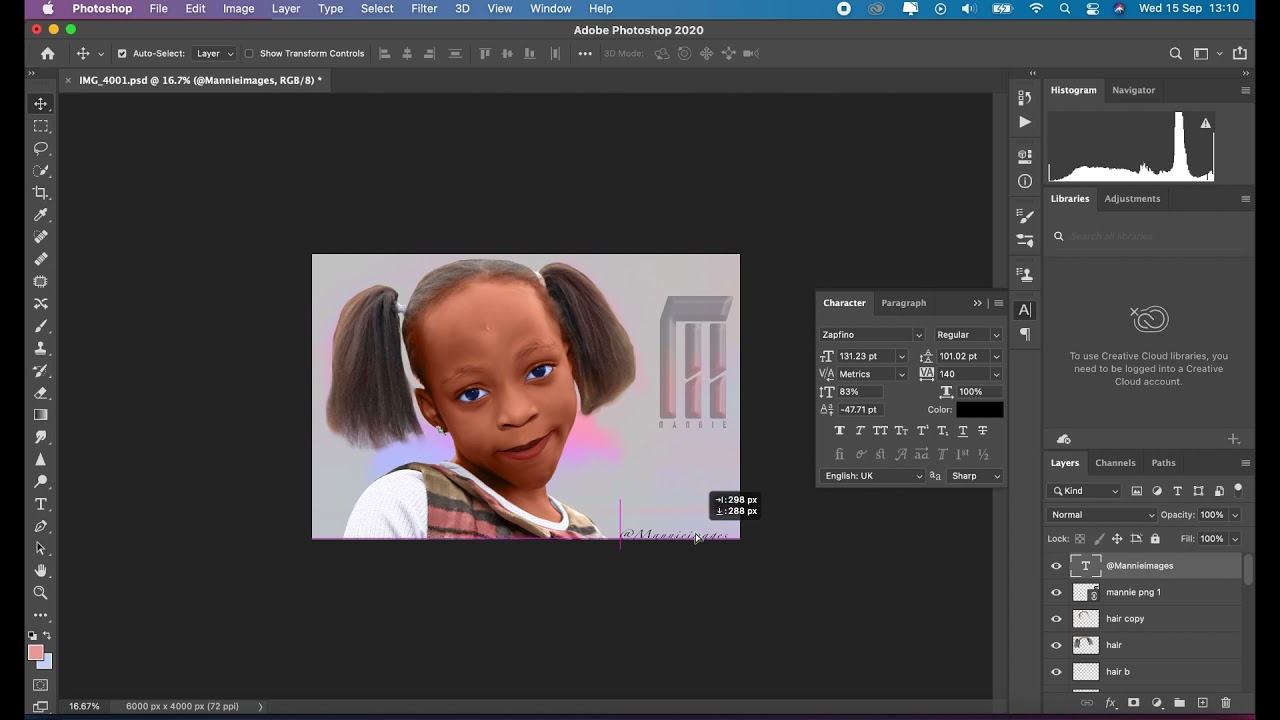1280x720 pixels.
Task: Toggle visibility of the hair b layer
Action: tap(1056, 672)
